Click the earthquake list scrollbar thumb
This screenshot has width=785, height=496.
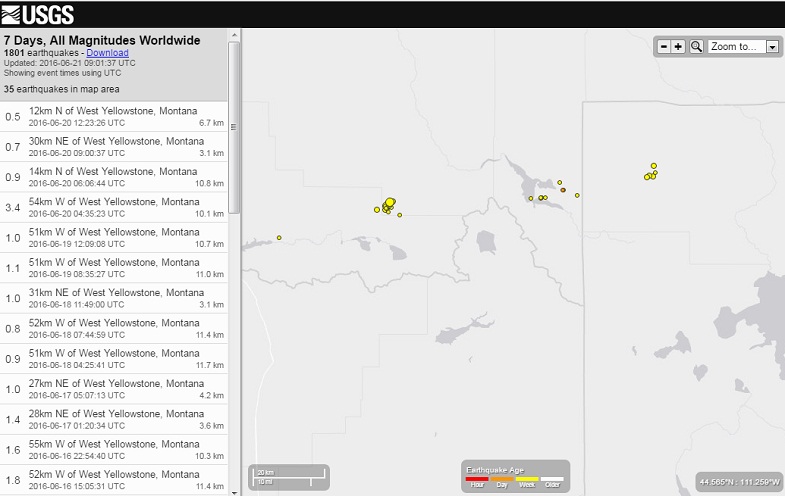[234, 125]
